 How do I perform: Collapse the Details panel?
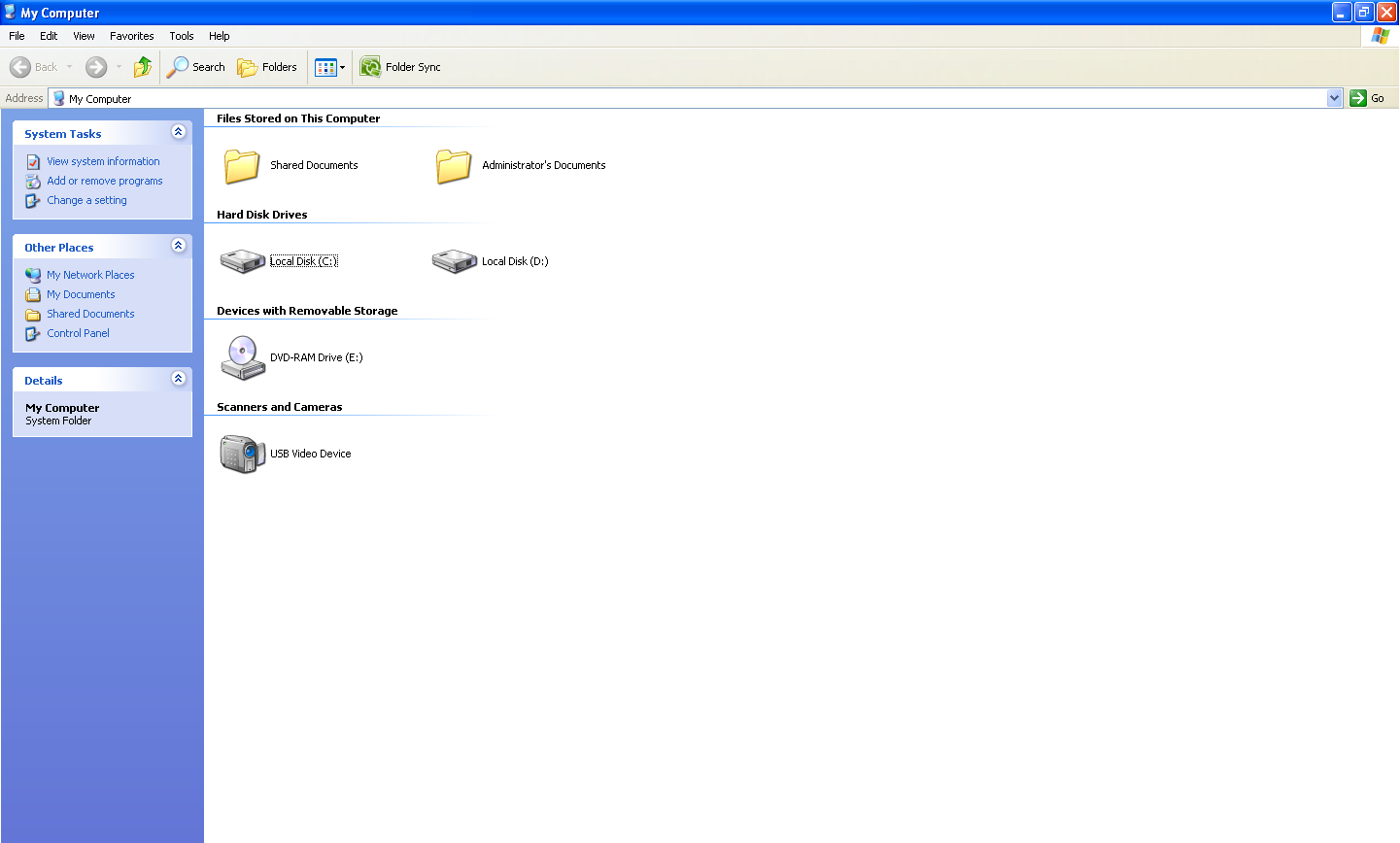pyautogui.click(x=178, y=379)
